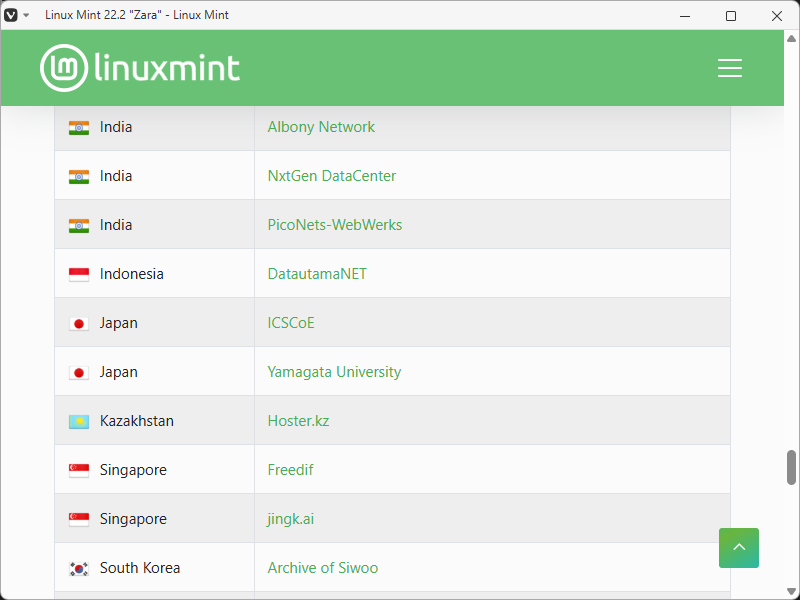Choose the jingk.ai mirror
The width and height of the screenshot is (800, 600).
291,519
